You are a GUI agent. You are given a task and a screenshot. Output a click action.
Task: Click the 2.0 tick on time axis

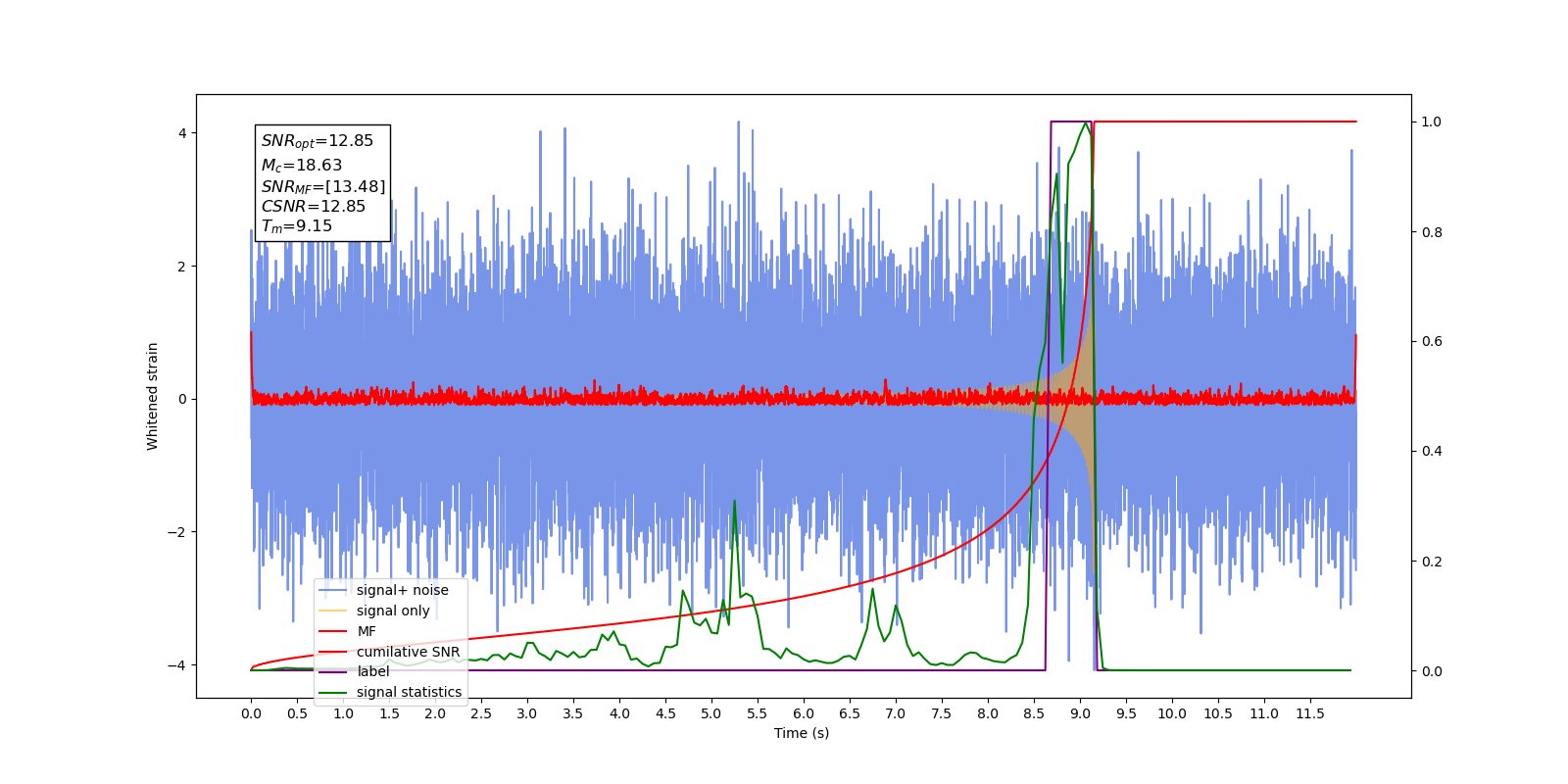(x=435, y=713)
